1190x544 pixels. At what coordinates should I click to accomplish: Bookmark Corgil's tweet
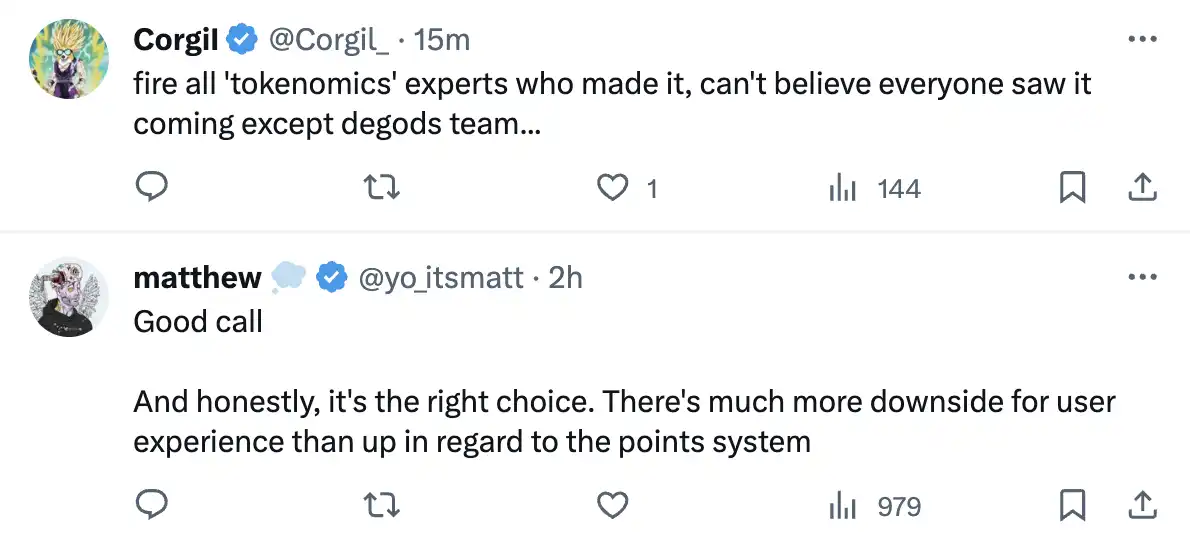1072,188
